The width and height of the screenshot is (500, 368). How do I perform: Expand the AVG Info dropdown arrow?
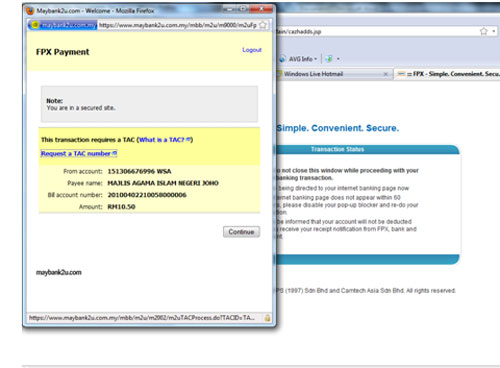point(315,59)
